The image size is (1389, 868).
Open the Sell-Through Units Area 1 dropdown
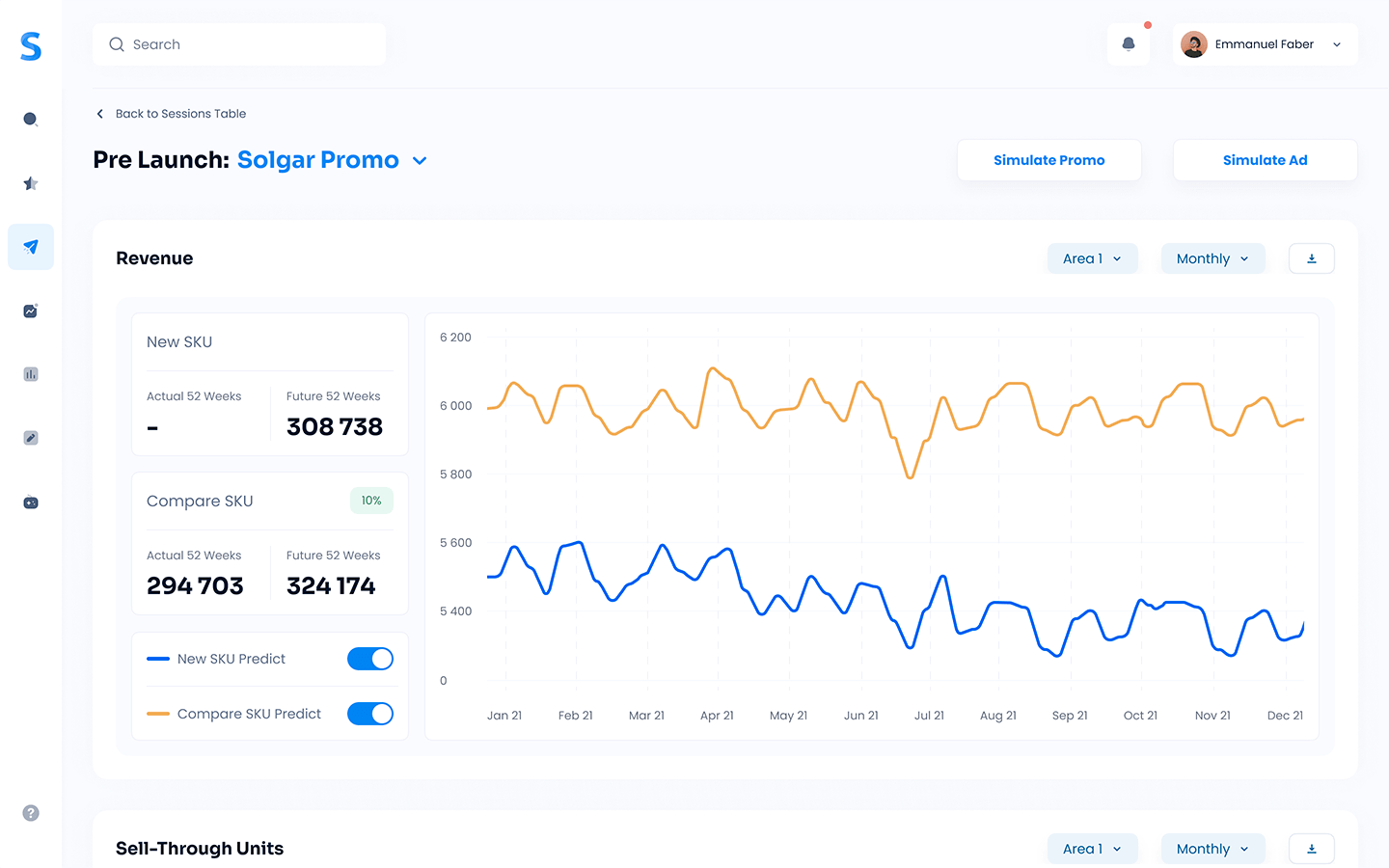point(1093,849)
